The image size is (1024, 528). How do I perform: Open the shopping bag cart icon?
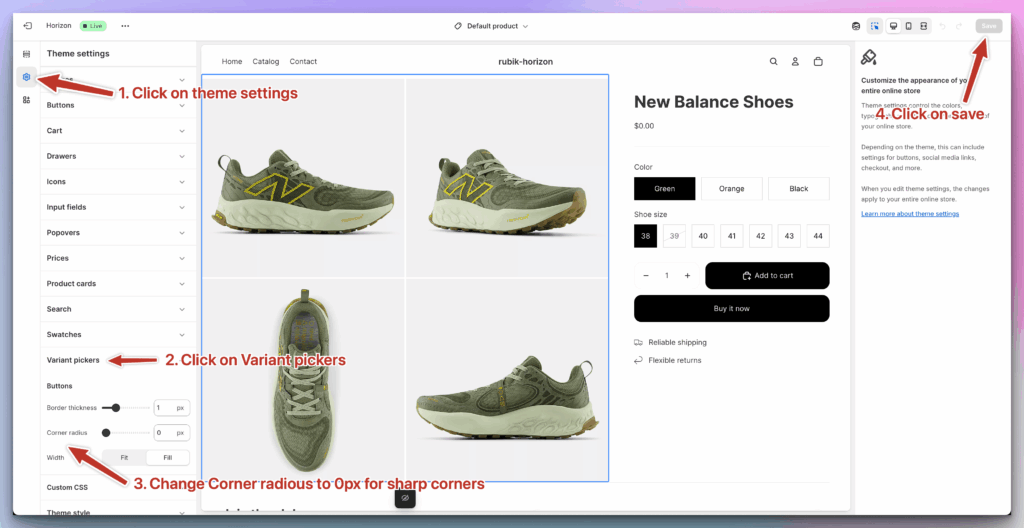[x=818, y=61]
